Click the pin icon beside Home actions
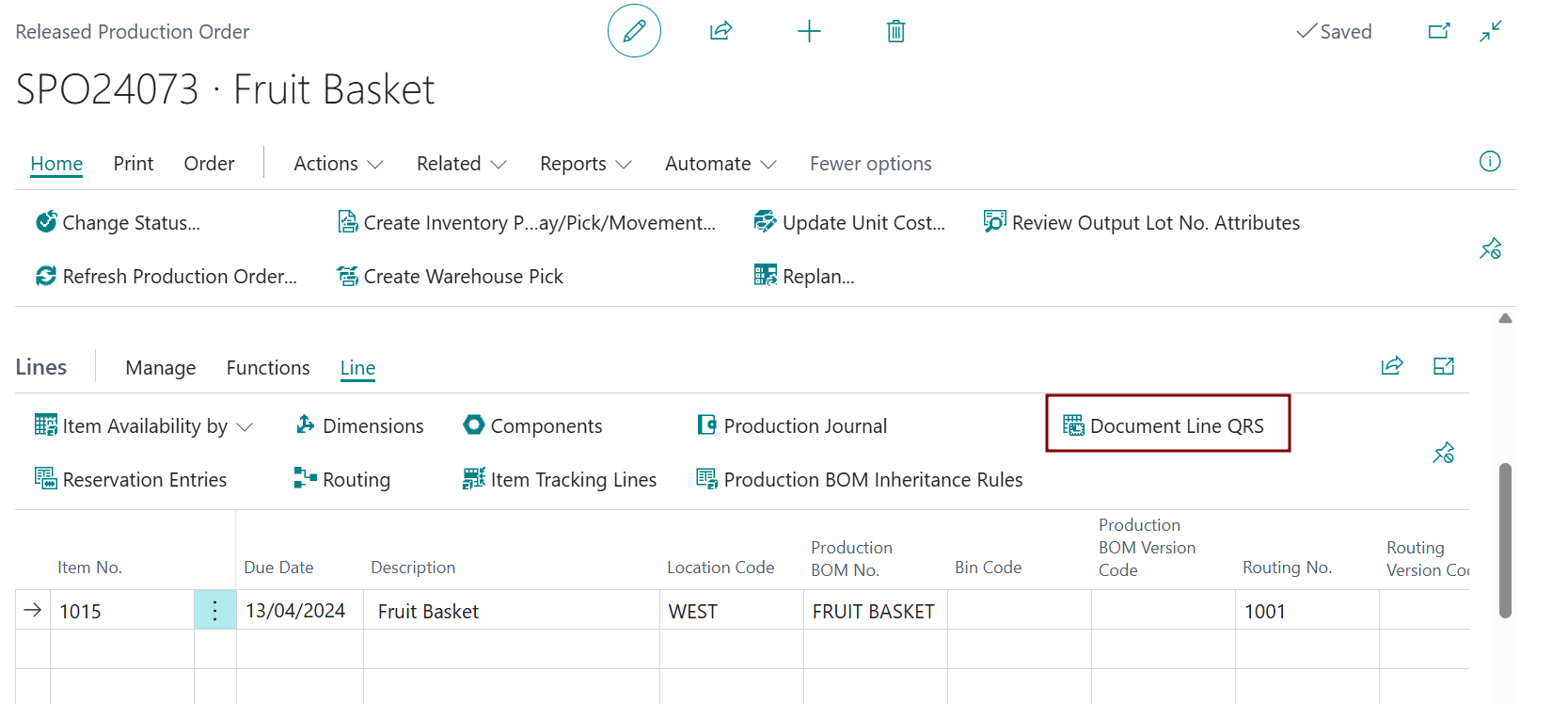This screenshot has height=704, width=1568. 1491,248
